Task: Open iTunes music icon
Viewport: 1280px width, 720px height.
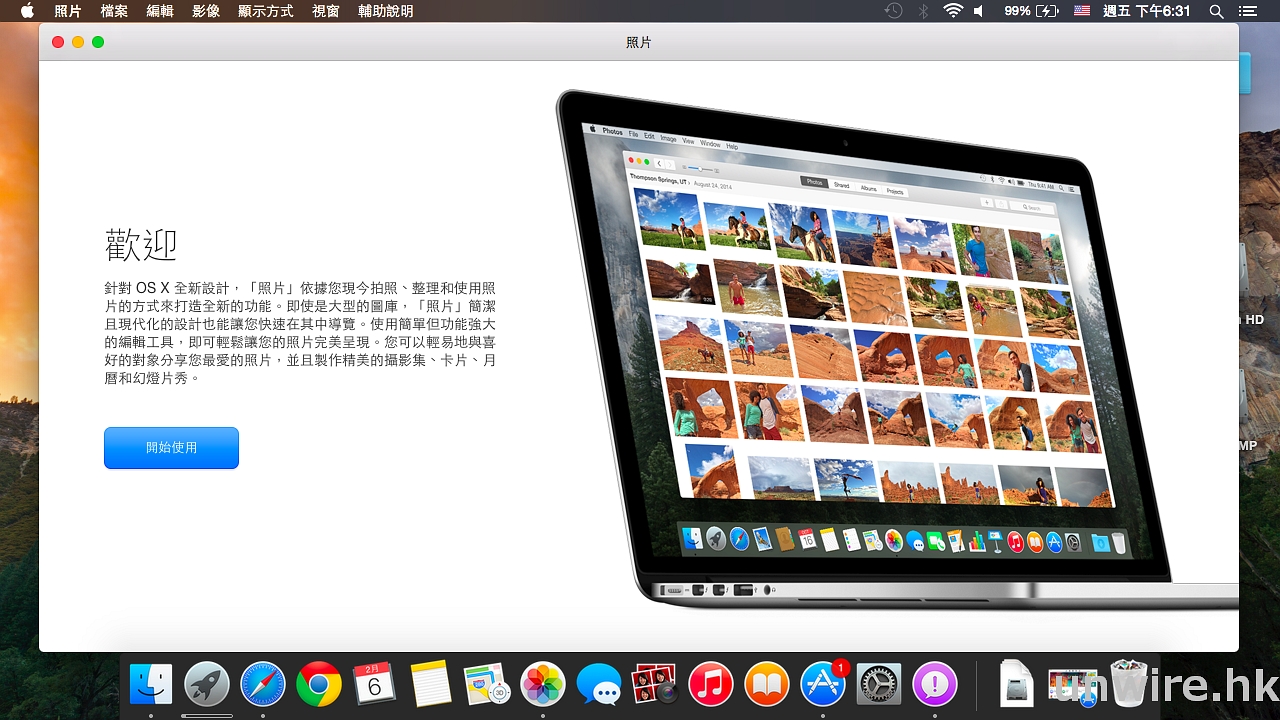Action: click(711, 685)
